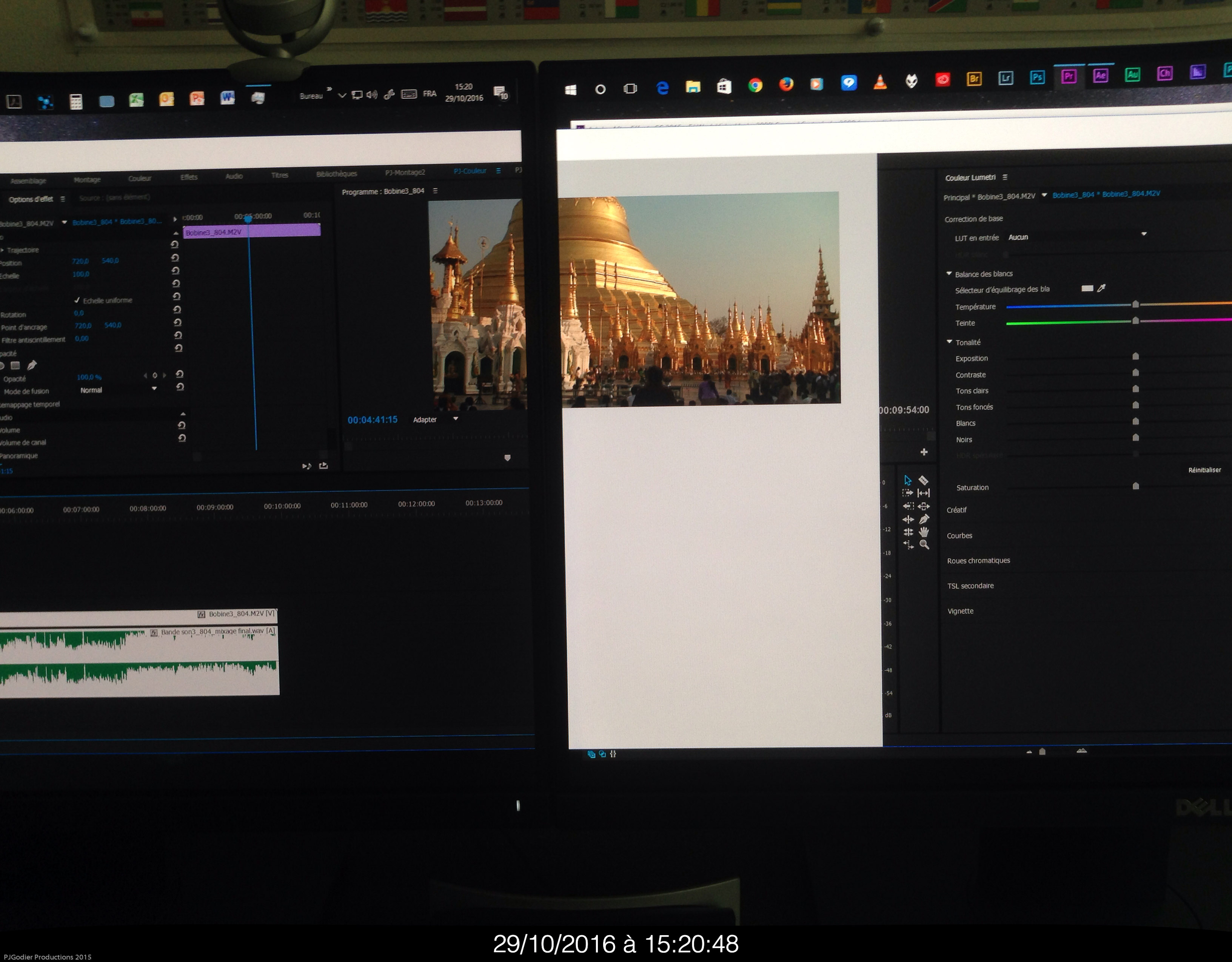Select the Track Select Forward tool
This screenshot has height=962, width=1232.
pyautogui.click(x=908, y=493)
